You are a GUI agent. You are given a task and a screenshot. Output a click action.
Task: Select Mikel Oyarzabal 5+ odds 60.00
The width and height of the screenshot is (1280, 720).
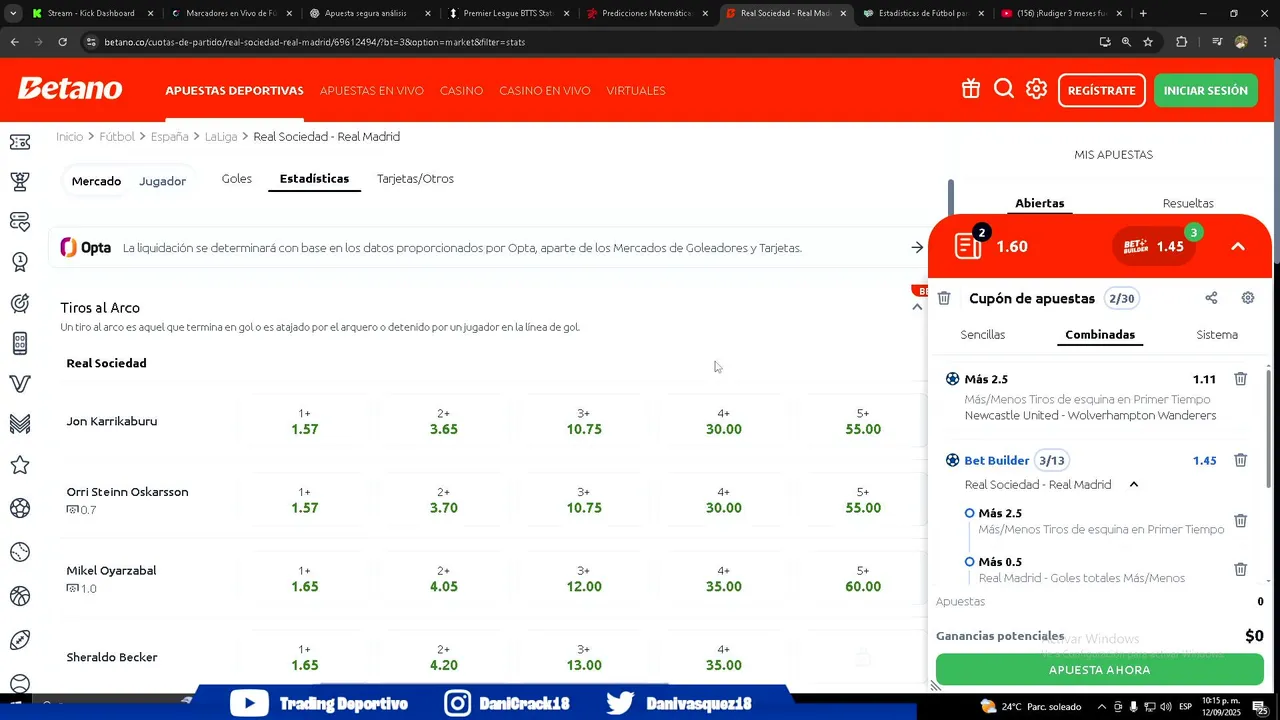862,579
